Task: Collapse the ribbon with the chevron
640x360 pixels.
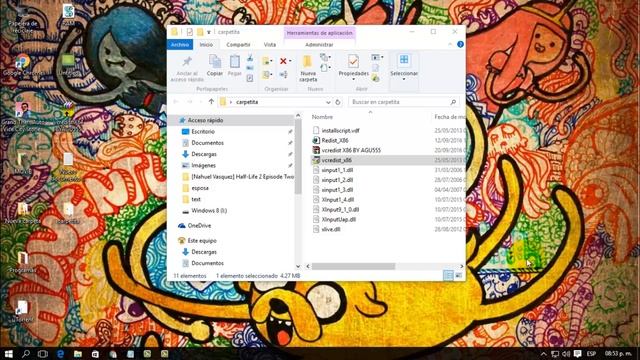Action: [450, 44]
